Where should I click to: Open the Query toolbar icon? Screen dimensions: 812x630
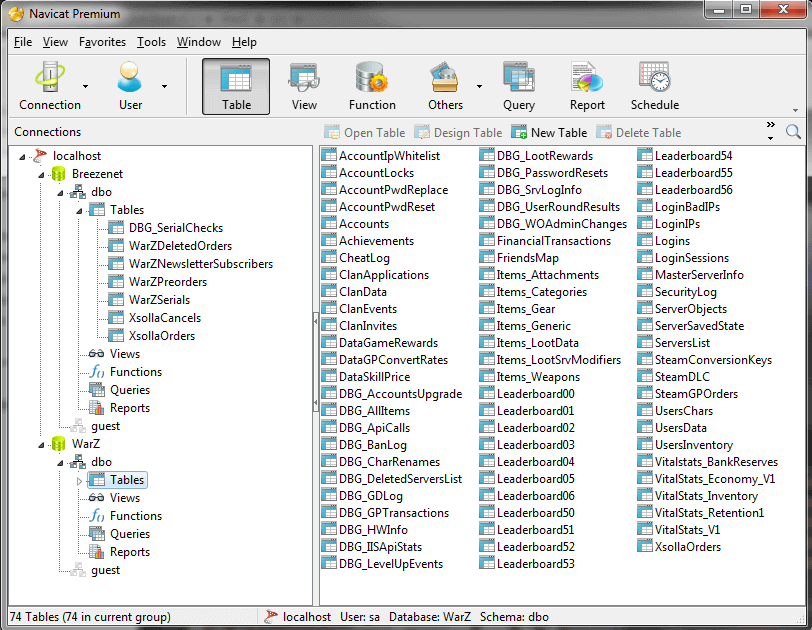518,86
